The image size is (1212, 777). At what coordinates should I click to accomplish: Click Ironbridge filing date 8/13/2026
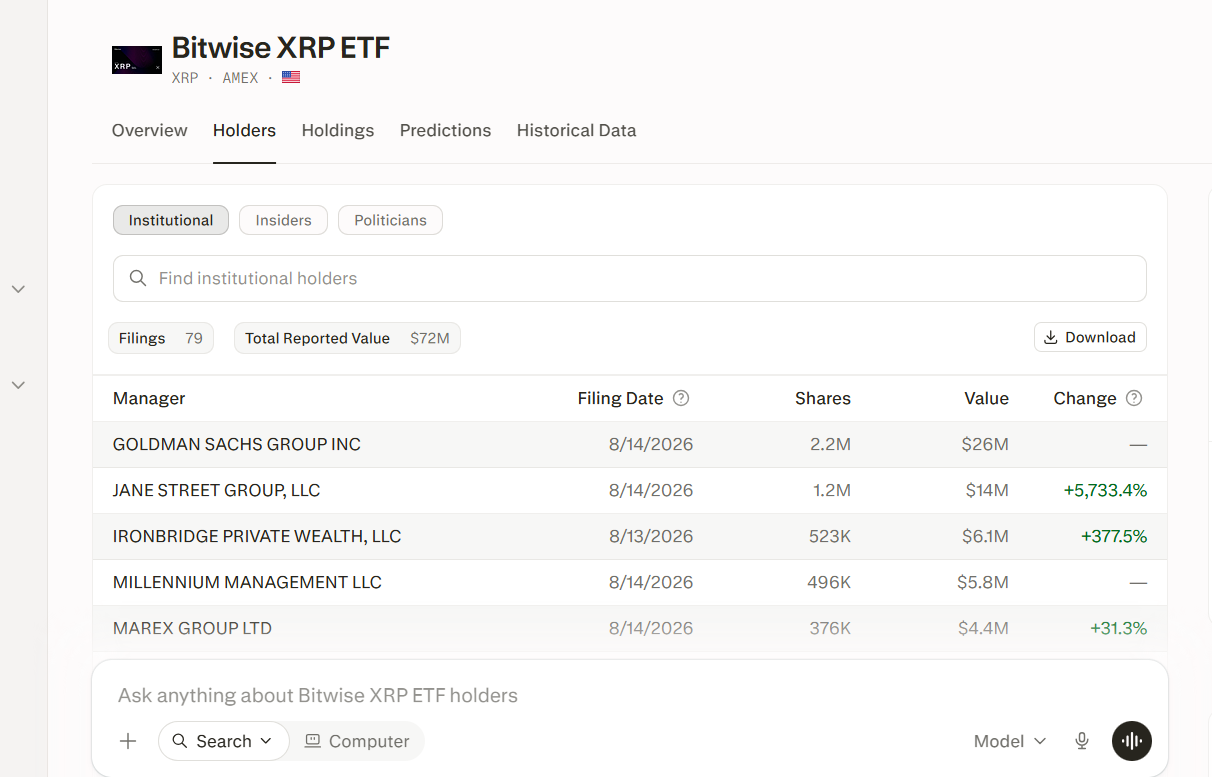[x=651, y=536]
